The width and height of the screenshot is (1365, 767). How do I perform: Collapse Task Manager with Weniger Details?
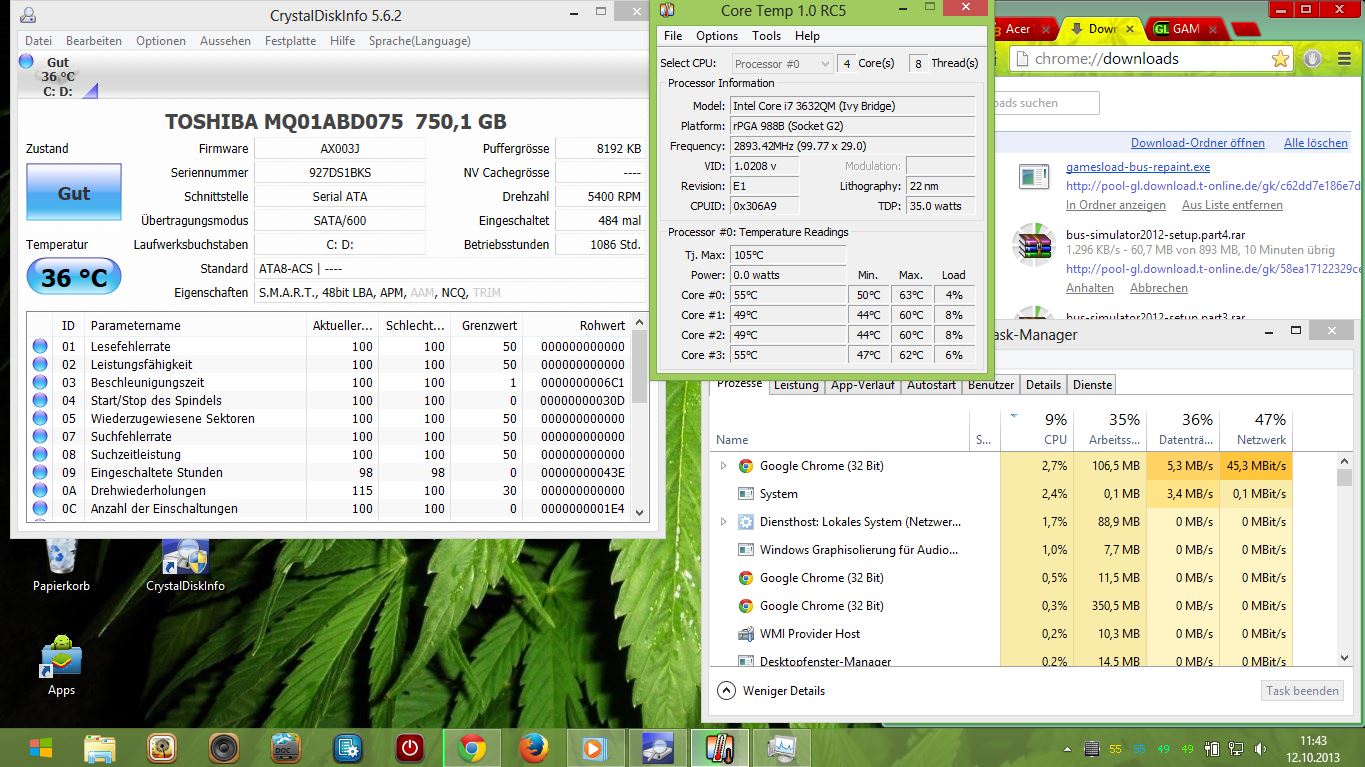click(772, 691)
